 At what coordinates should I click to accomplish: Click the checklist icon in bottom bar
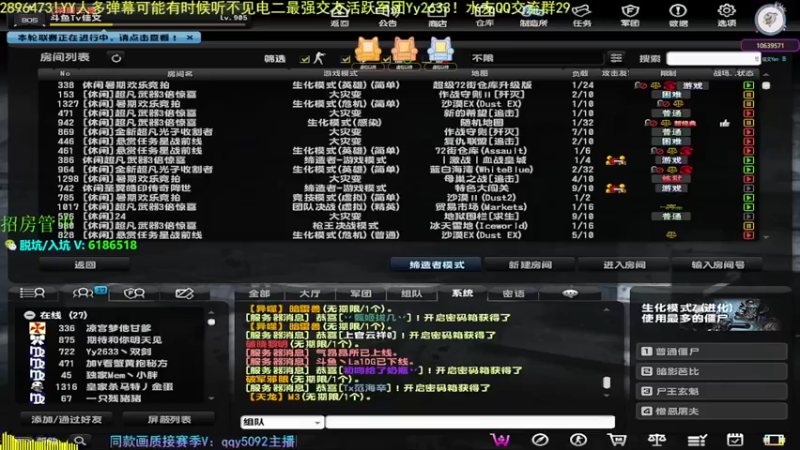coord(696,440)
